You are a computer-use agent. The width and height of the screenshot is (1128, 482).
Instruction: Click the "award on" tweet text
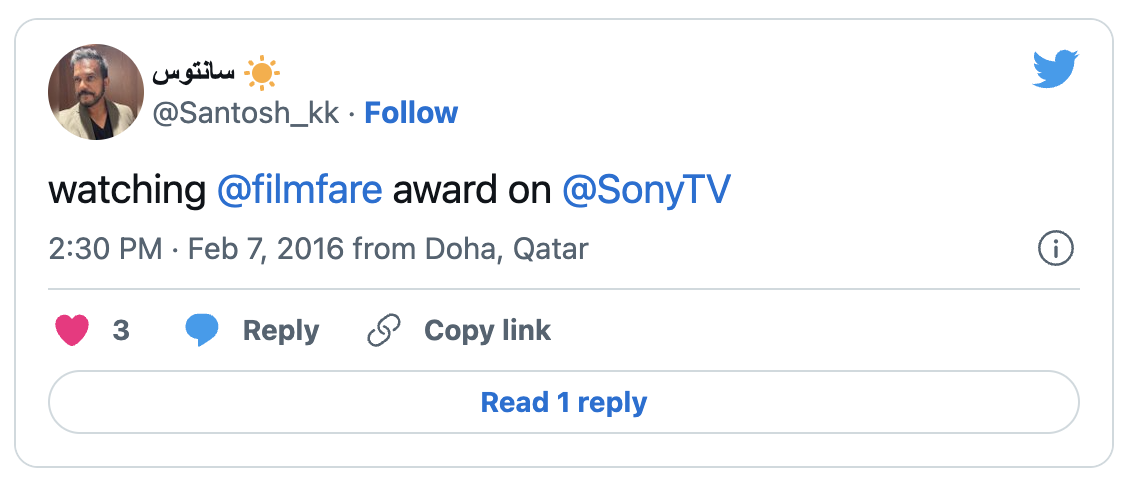pyautogui.click(x=471, y=190)
